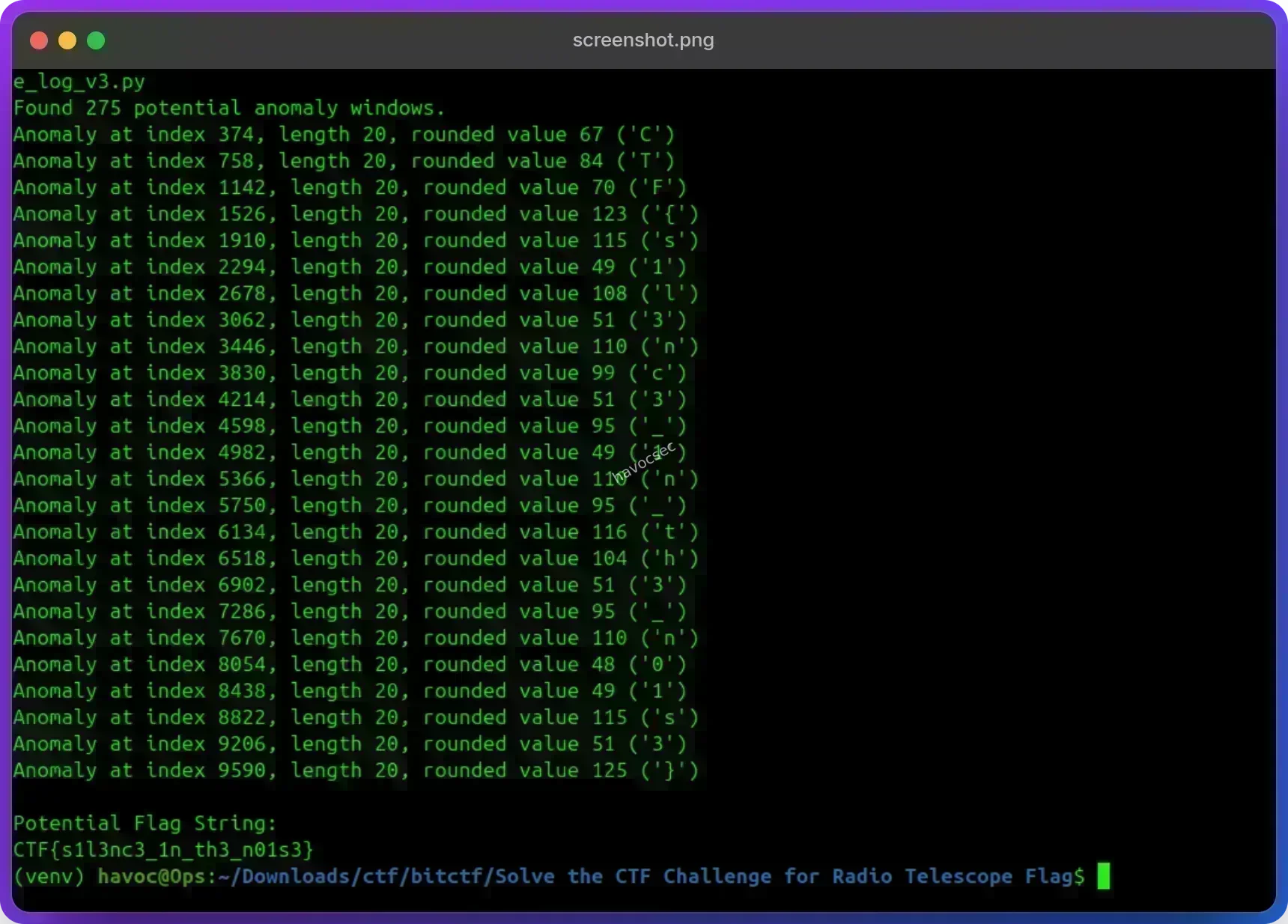The height and width of the screenshot is (924, 1288).
Task: Select the line for anomaly index 7286
Action: [x=350, y=612]
